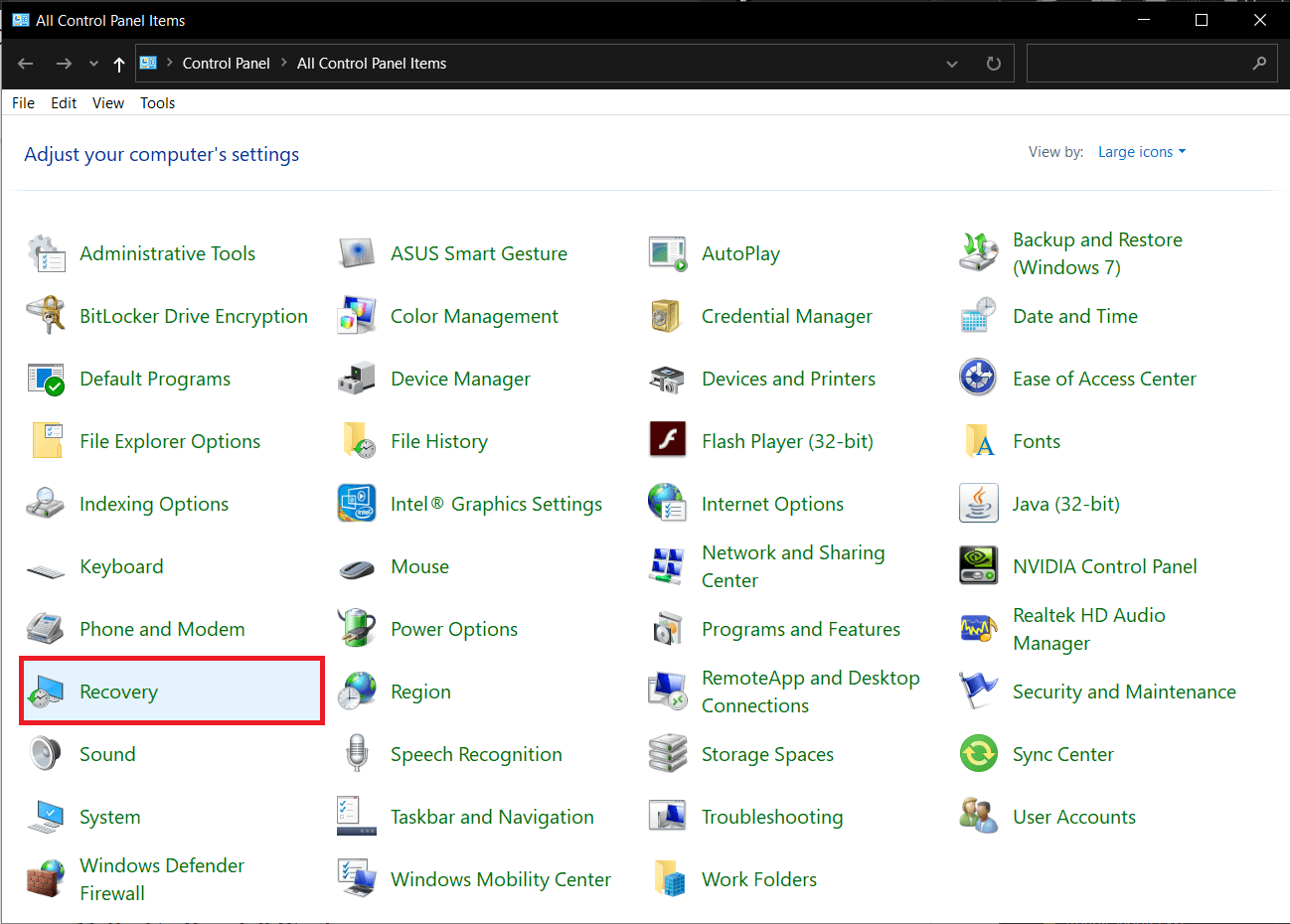Open Device Manager

tap(460, 379)
